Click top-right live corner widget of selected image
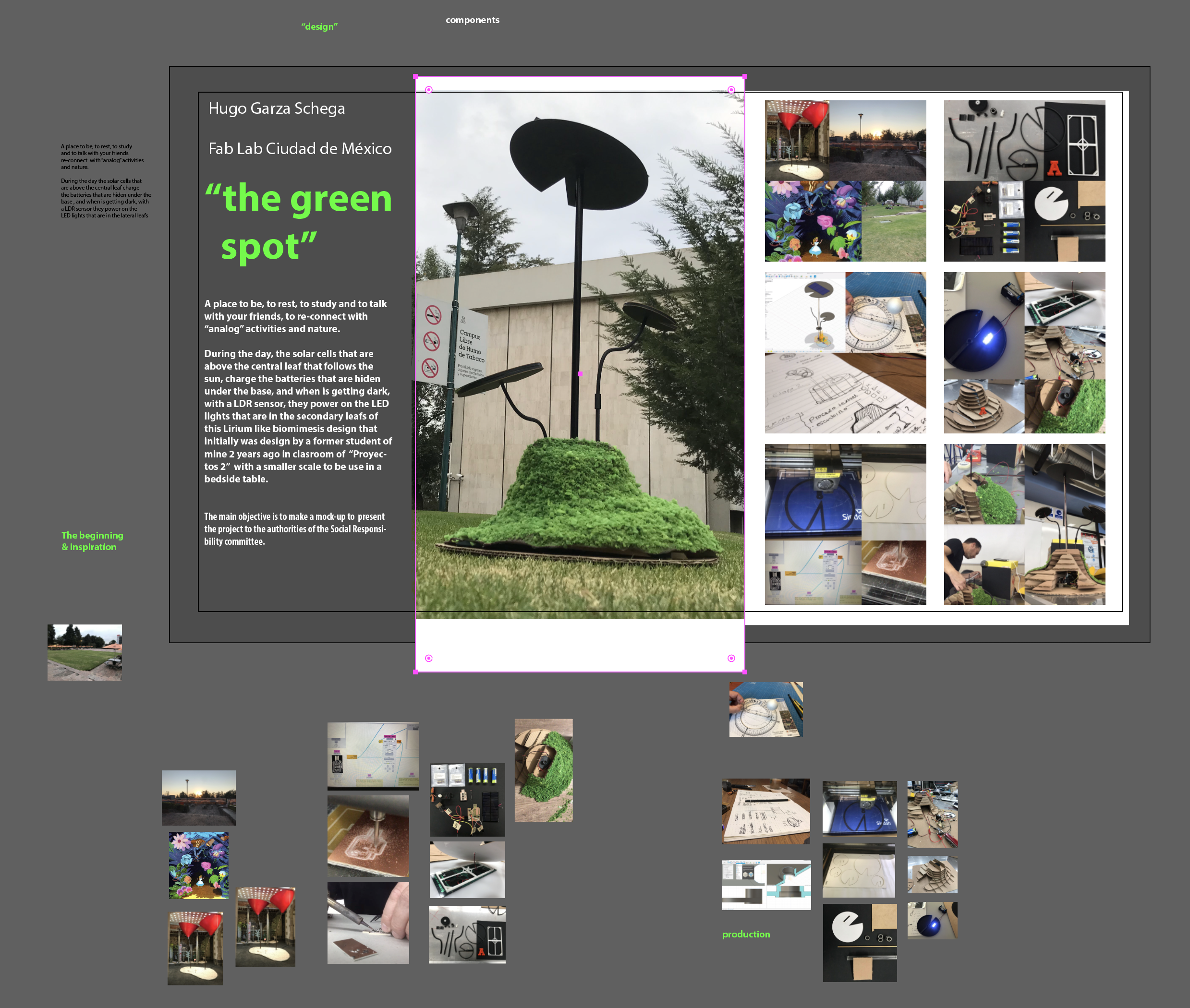This screenshot has width=1190, height=1008. [731, 90]
